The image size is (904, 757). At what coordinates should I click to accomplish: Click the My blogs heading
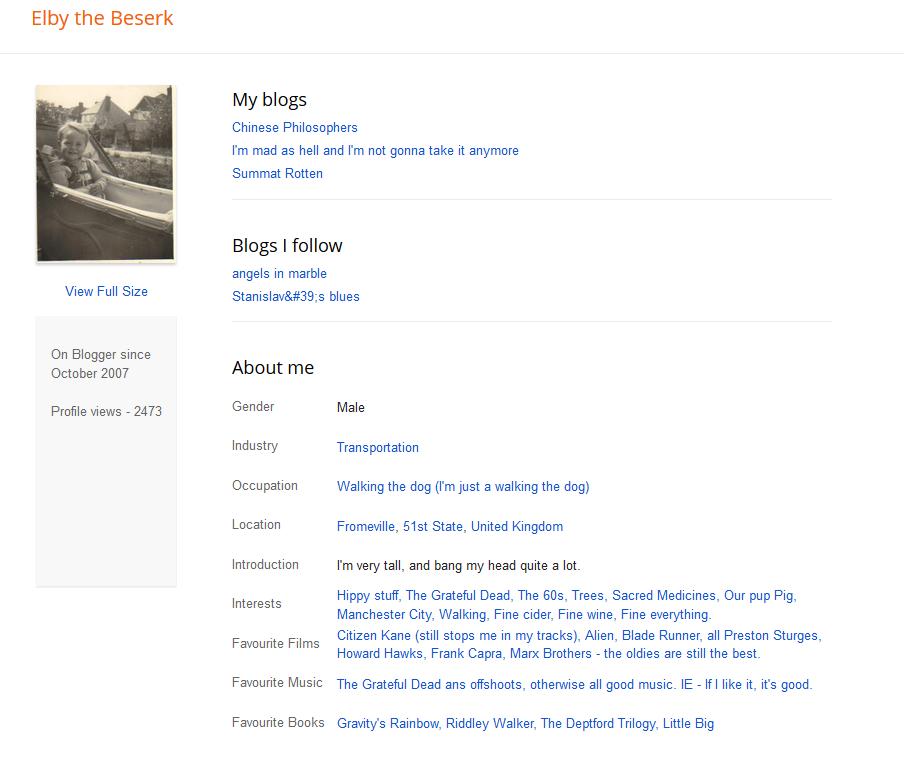pos(269,100)
